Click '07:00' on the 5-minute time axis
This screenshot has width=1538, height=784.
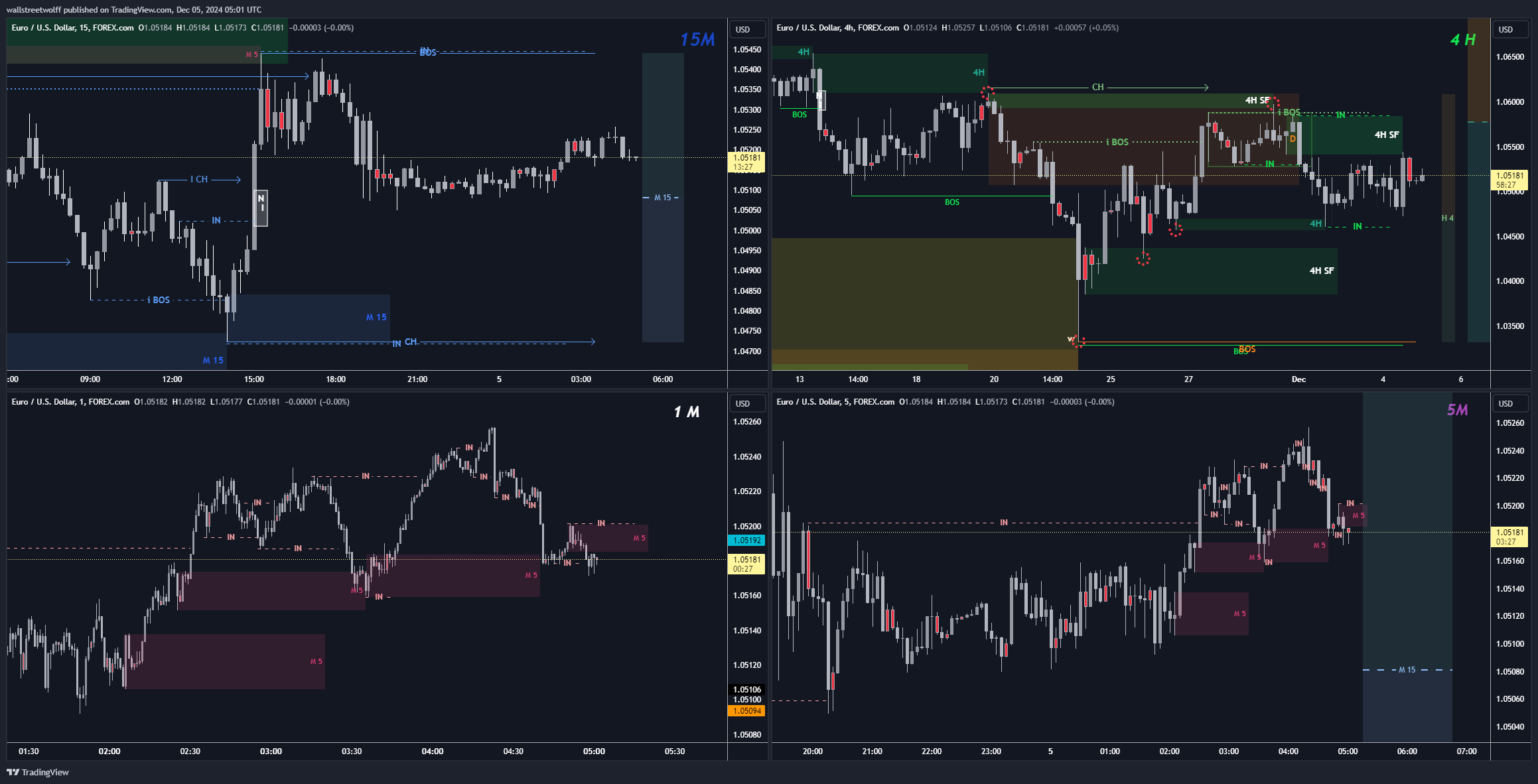(1467, 751)
